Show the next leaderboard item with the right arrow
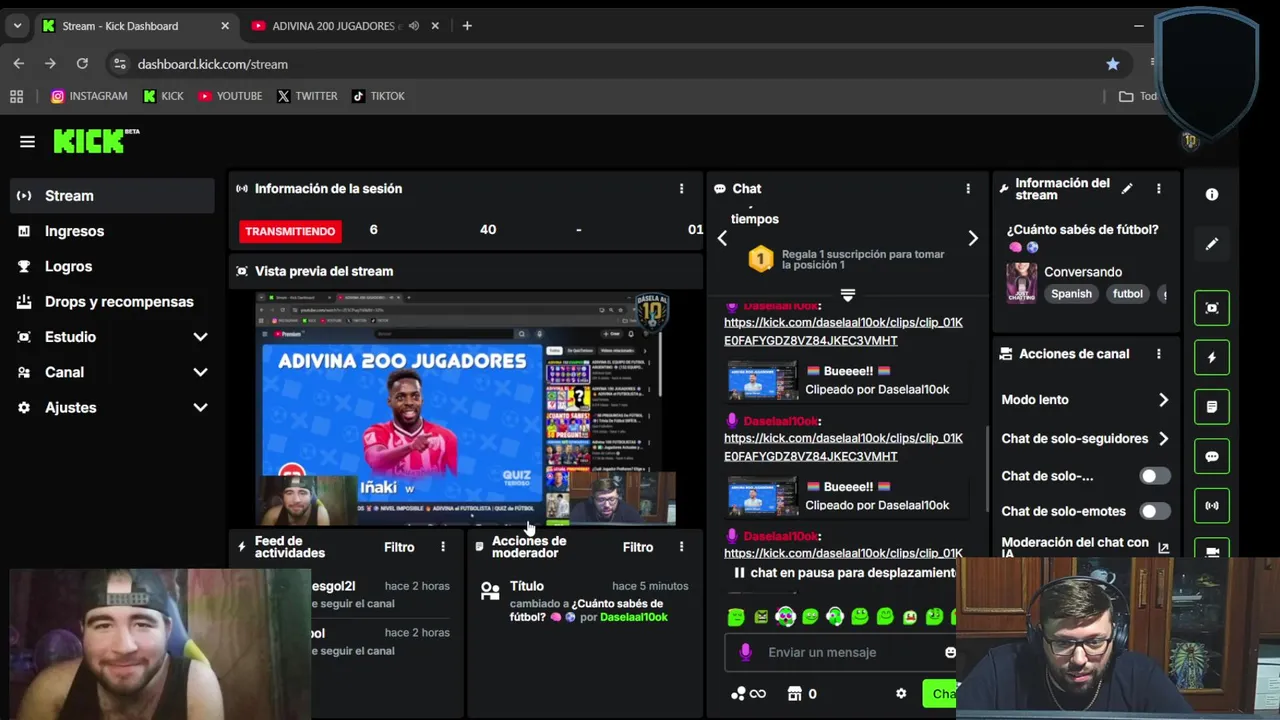The width and height of the screenshot is (1280, 720). 972,238
